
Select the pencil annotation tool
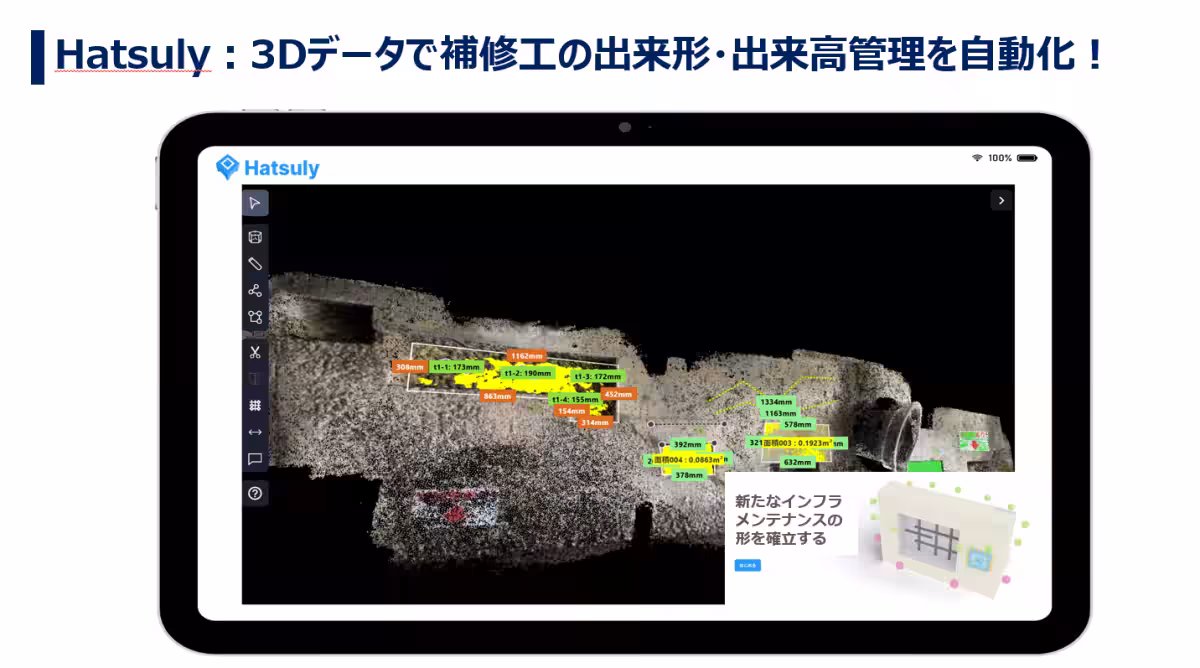(256, 264)
